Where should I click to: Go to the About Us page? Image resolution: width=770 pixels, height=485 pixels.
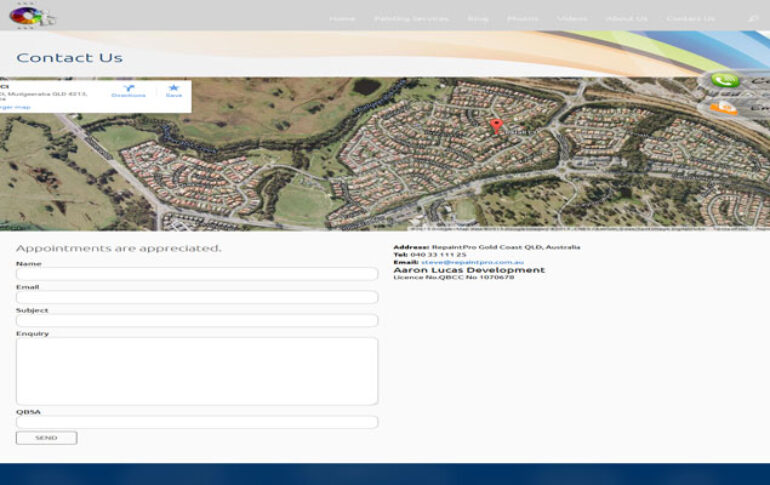pos(627,19)
